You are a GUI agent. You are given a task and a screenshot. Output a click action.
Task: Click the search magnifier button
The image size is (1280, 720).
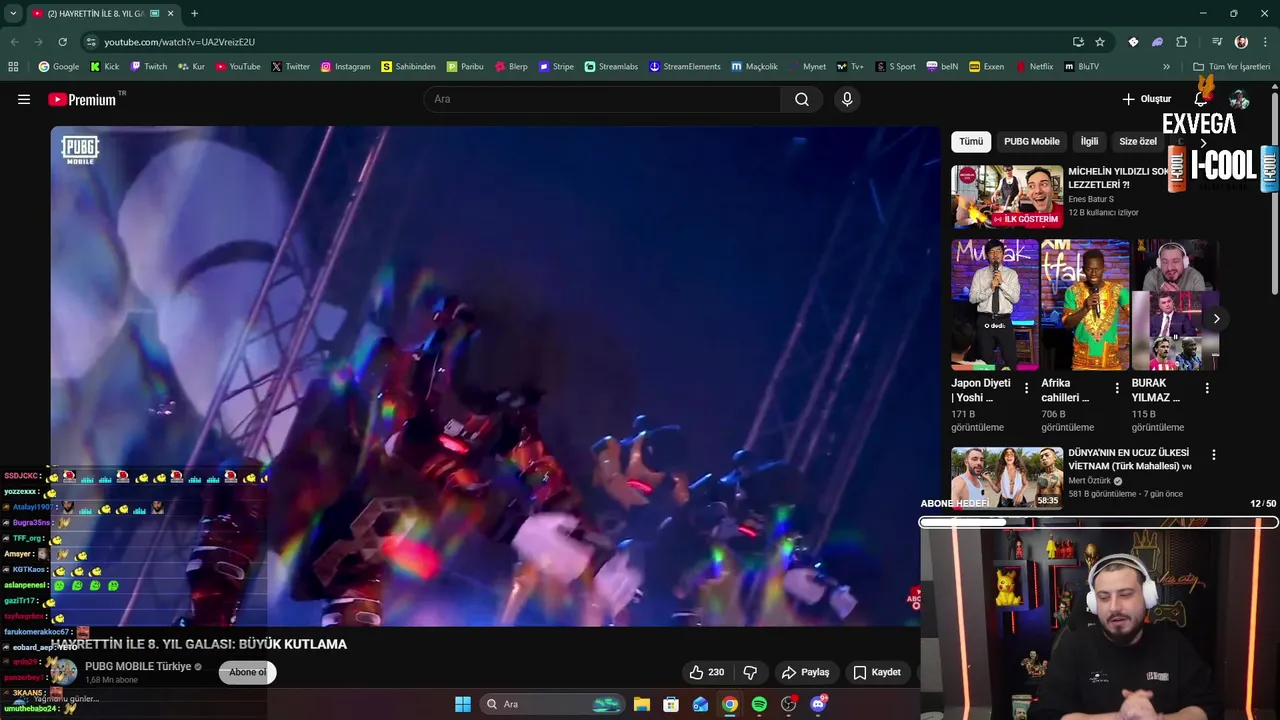click(802, 99)
